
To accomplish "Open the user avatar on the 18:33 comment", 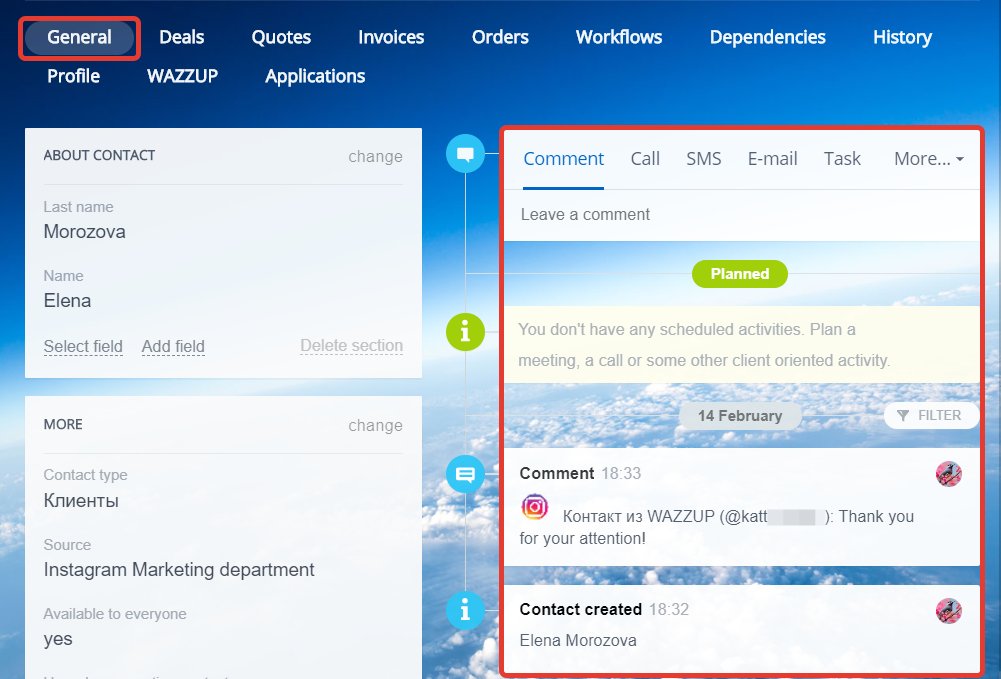I will [x=948, y=474].
